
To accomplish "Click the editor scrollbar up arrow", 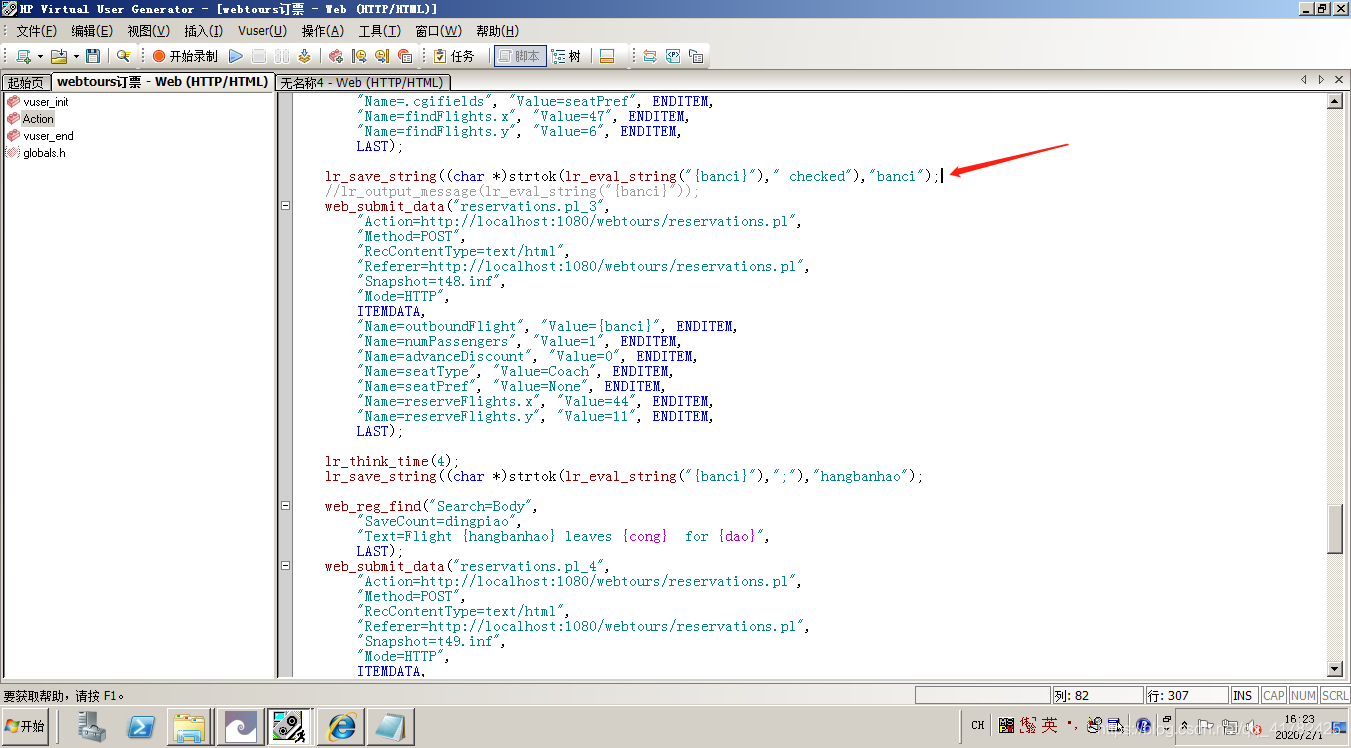I will (x=1334, y=101).
